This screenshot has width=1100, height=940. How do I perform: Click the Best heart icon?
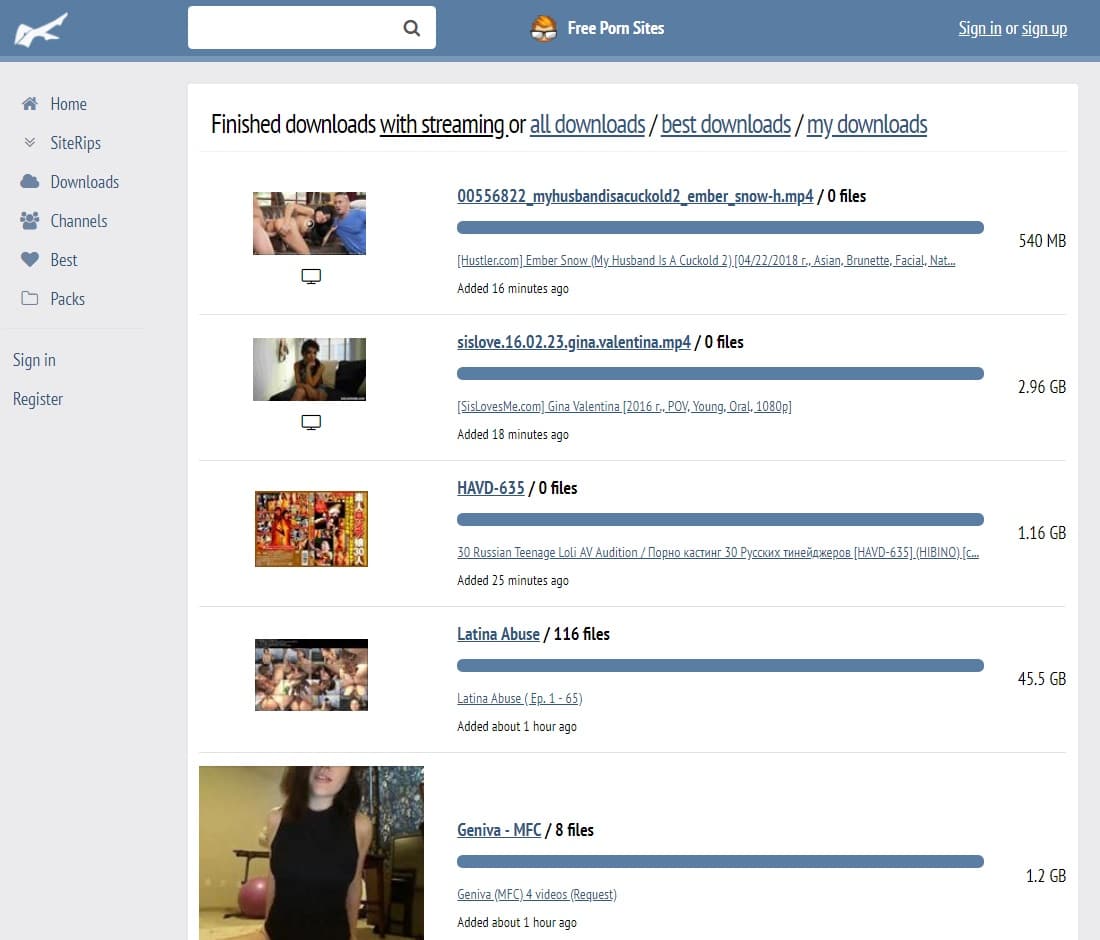pos(30,260)
